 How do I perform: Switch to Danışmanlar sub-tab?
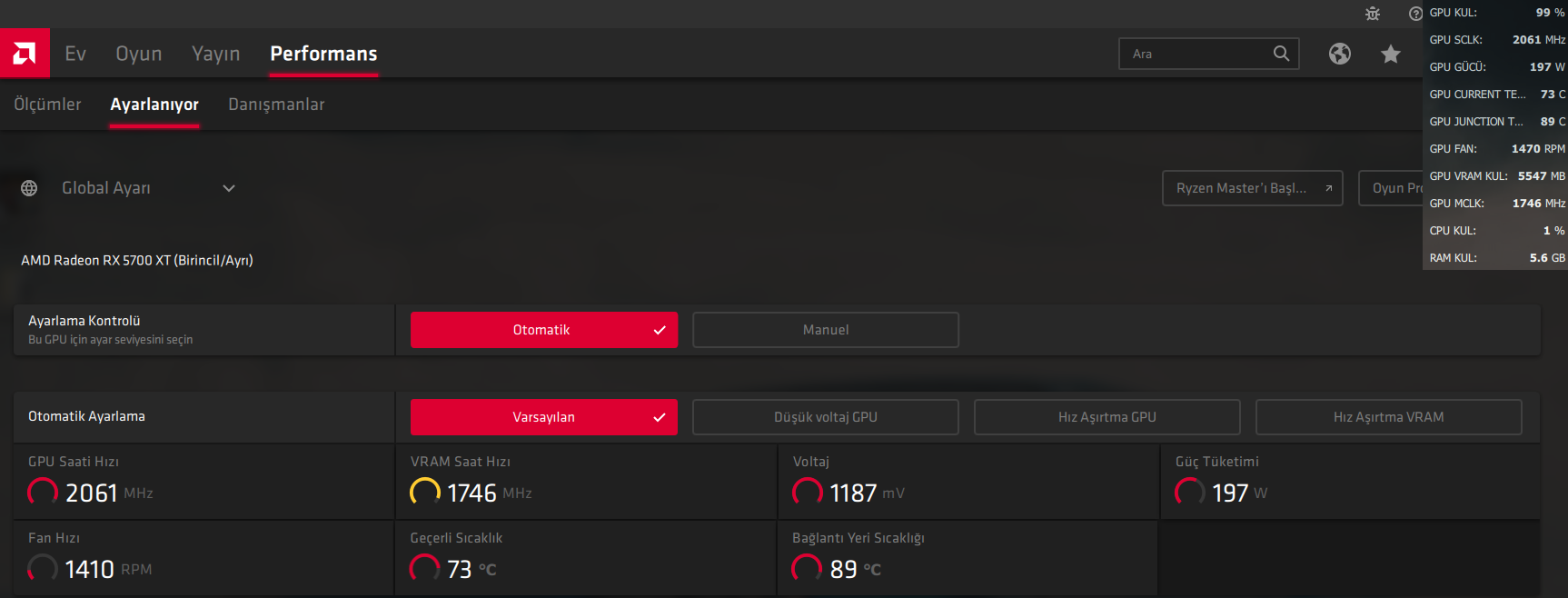tap(276, 105)
